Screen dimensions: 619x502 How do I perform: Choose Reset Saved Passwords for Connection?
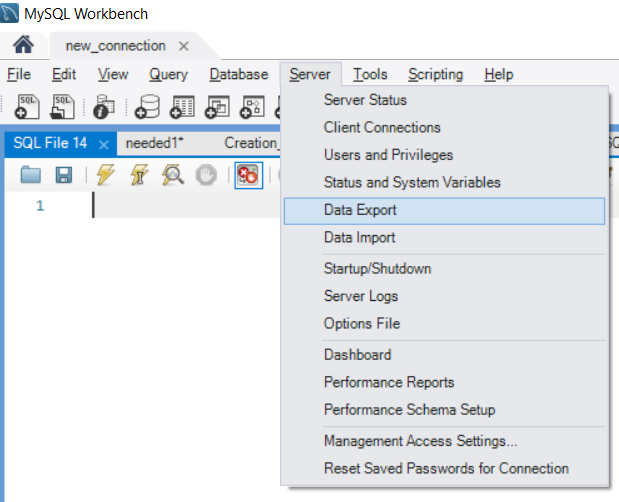coord(444,468)
